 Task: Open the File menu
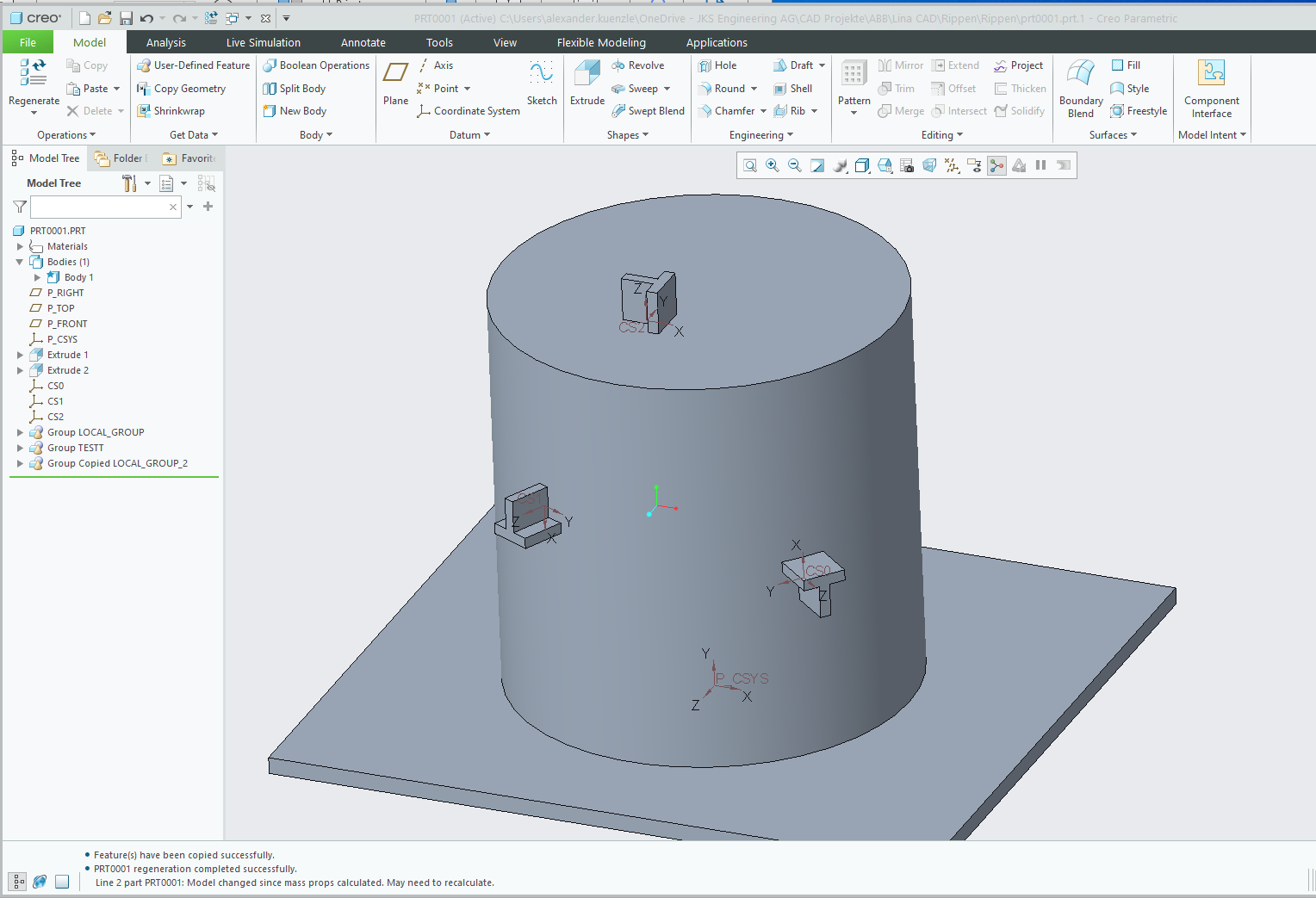(28, 42)
